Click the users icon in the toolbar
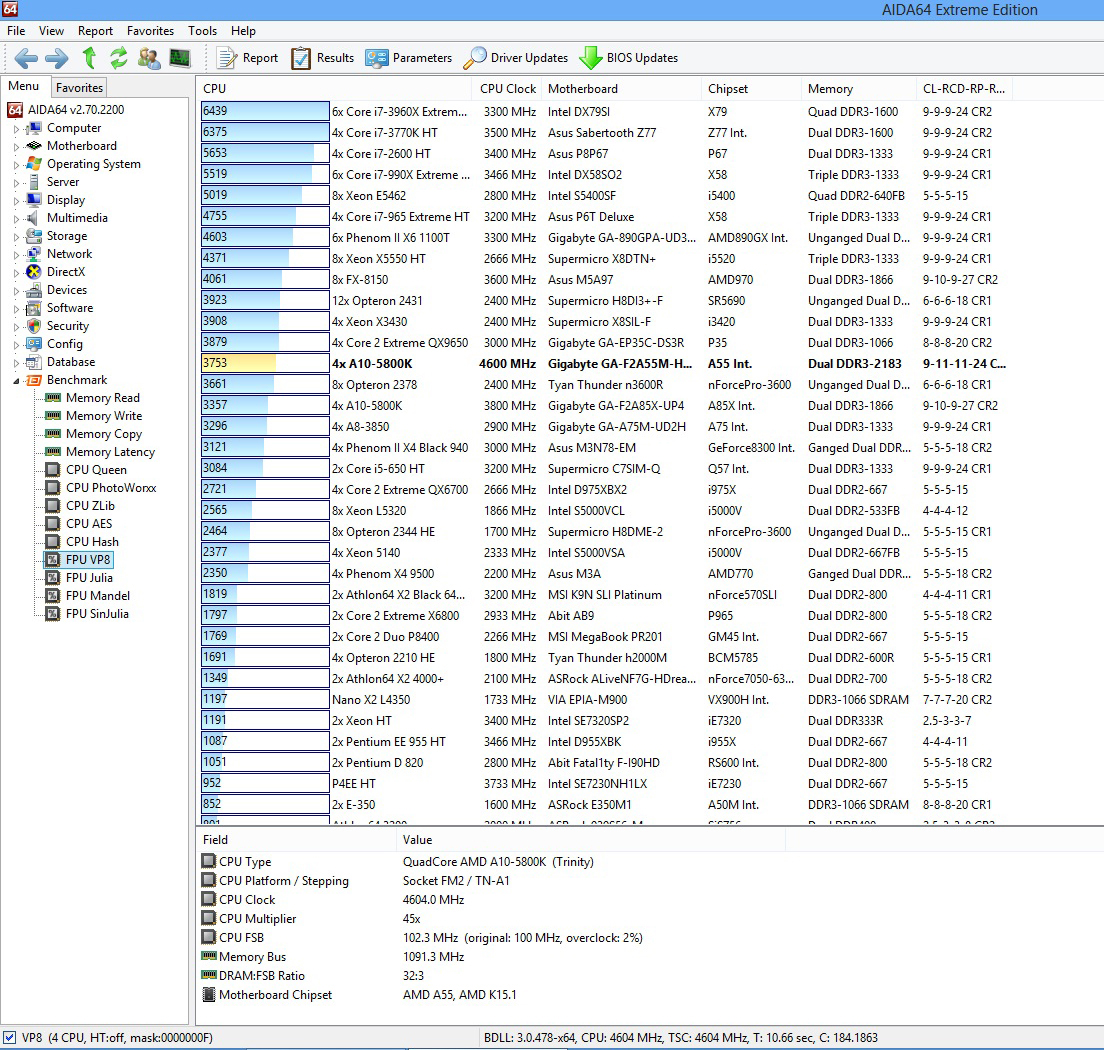This screenshot has width=1104, height=1050. coord(149,58)
